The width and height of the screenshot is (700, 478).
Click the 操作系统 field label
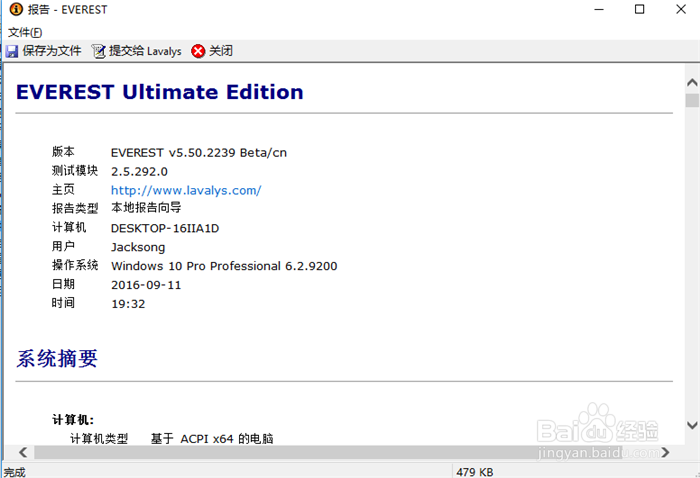pyautogui.click(x=75, y=265)
